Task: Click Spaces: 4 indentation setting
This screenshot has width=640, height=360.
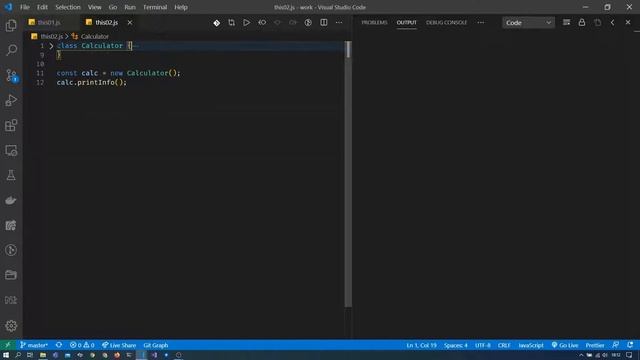Action: tap(456, 345)
